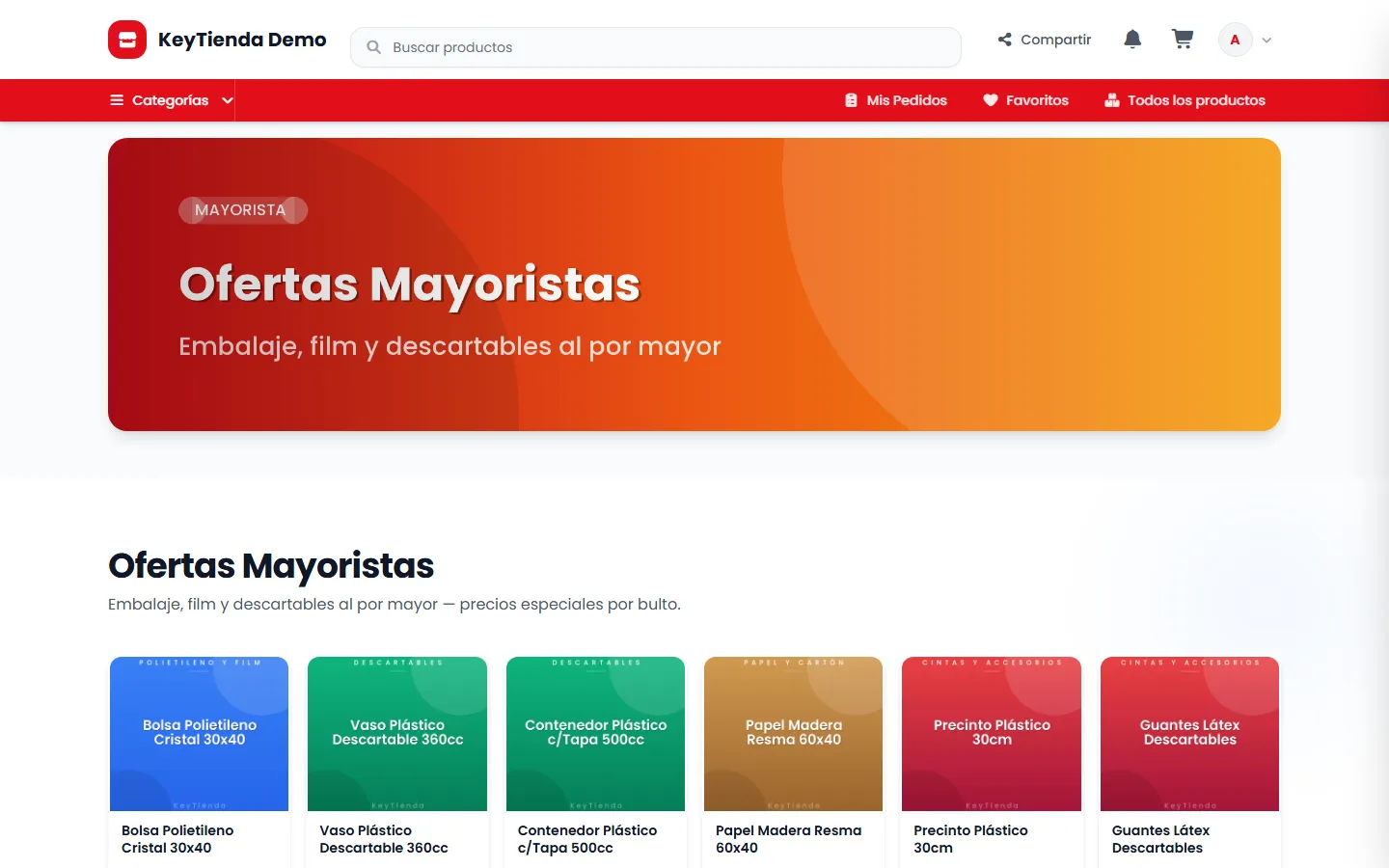Click product title Contenedor Plástico c/Tapa 500cc

[x=587, y=839]
